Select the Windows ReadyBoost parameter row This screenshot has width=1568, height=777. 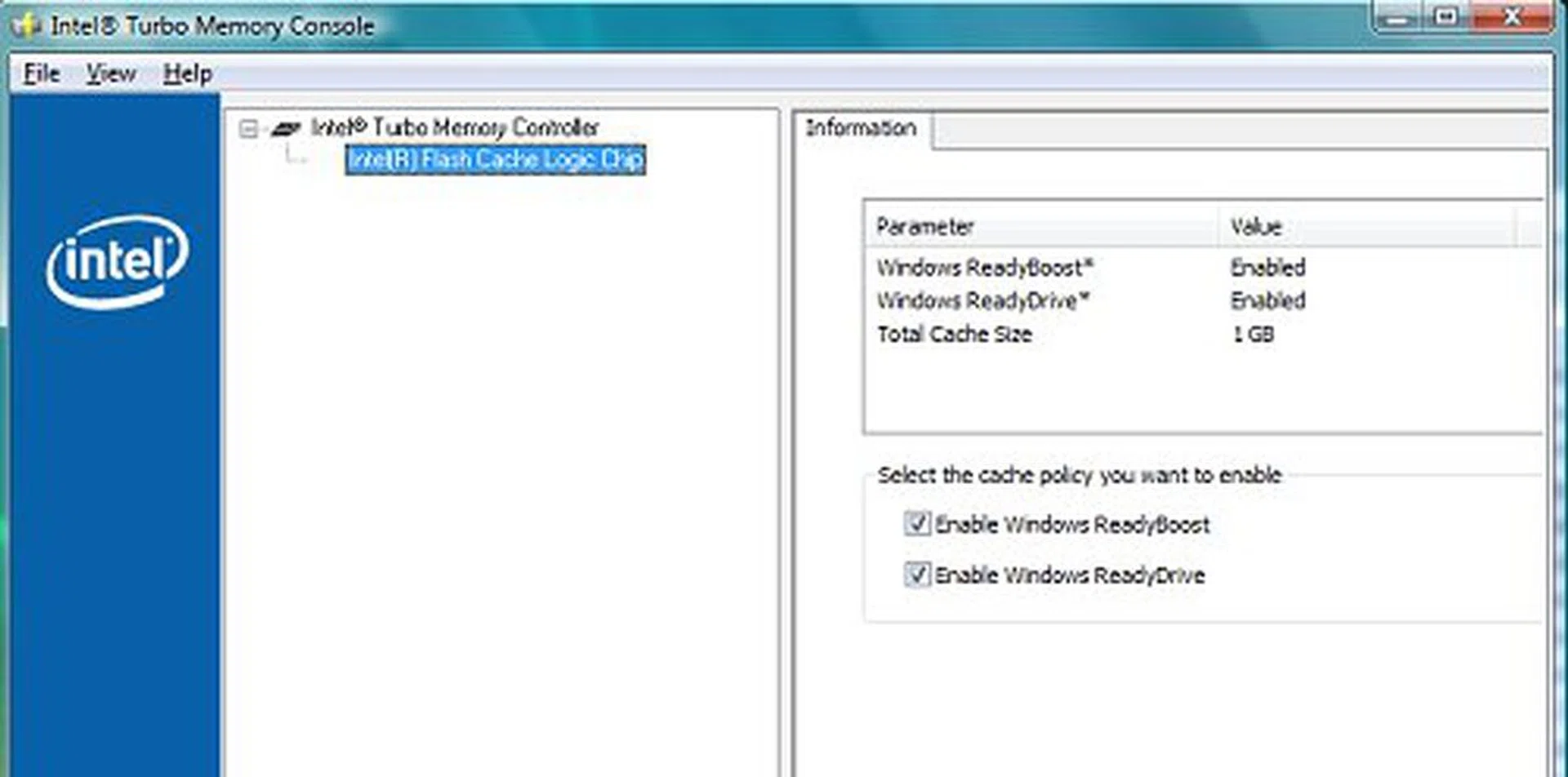[x=984, y=268]
